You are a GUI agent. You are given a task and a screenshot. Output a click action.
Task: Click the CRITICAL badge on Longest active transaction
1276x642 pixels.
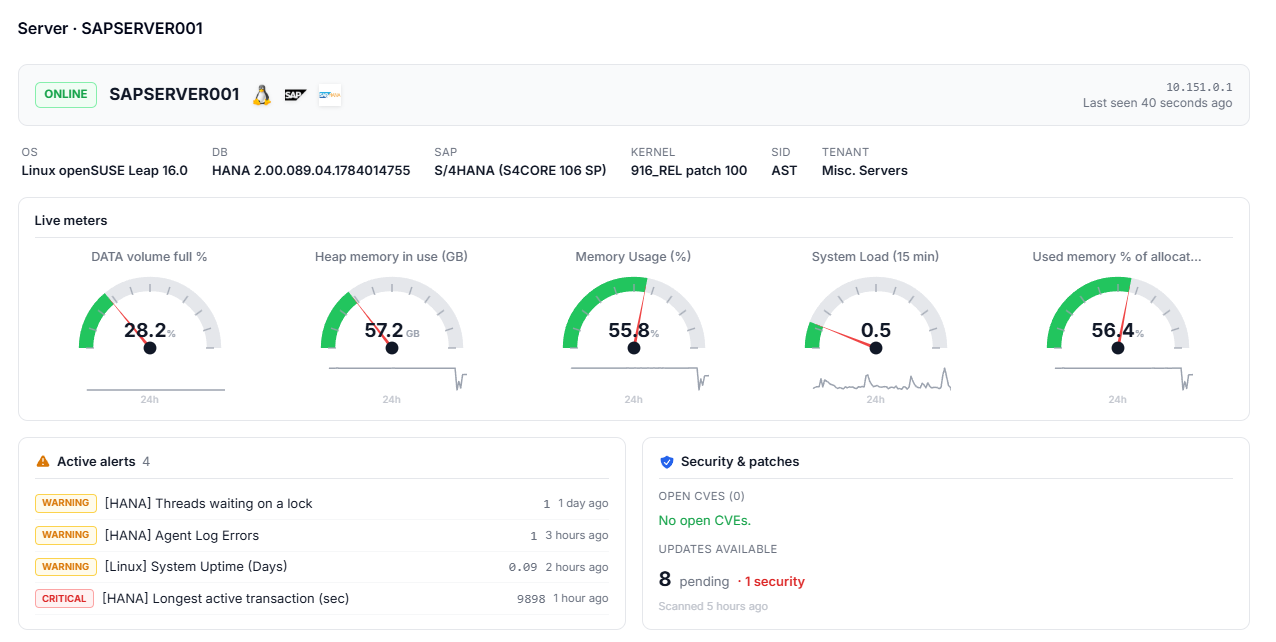[65, 599]
